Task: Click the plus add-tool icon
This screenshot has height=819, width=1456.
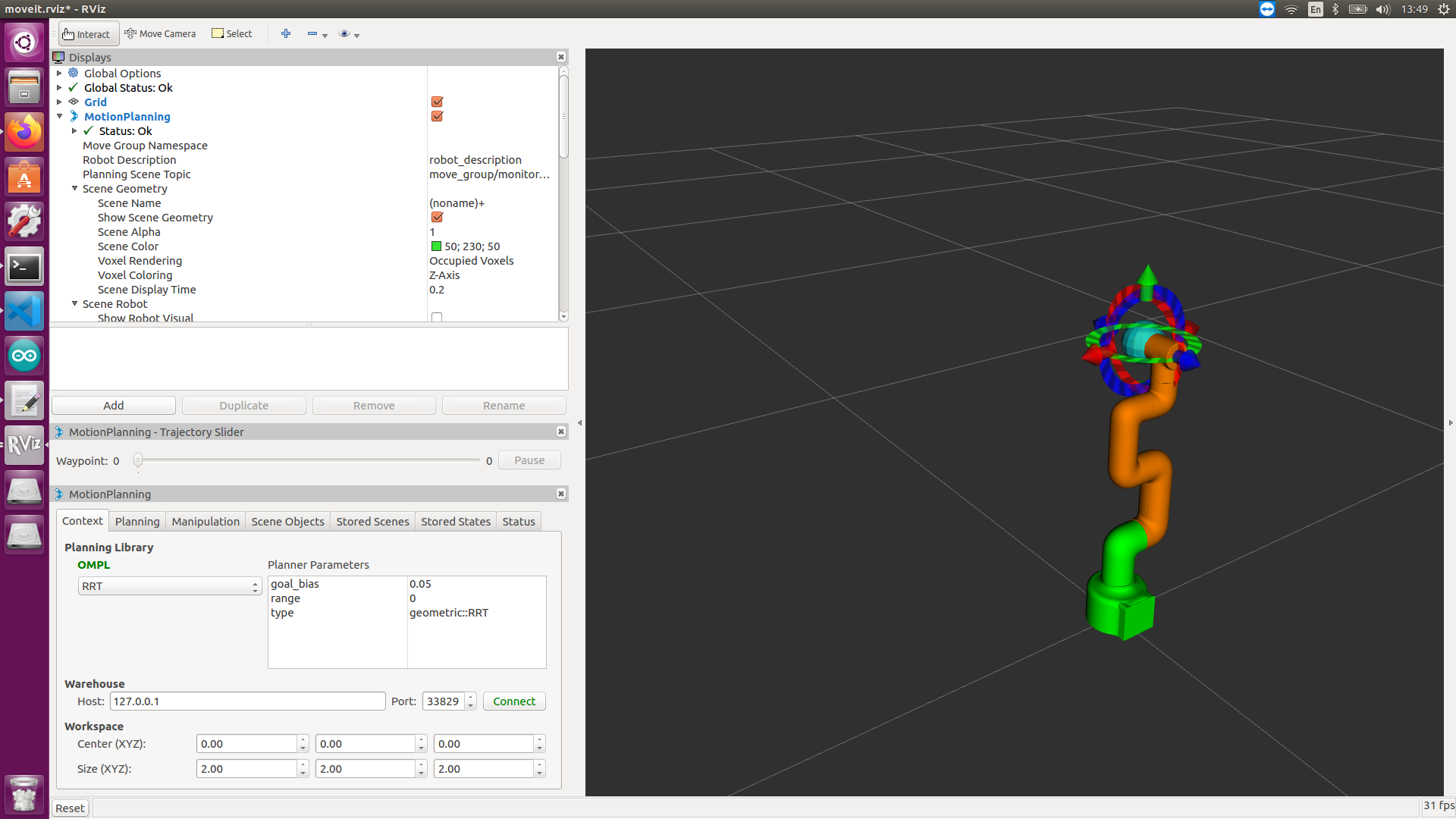Action: [x=286, y=34]
